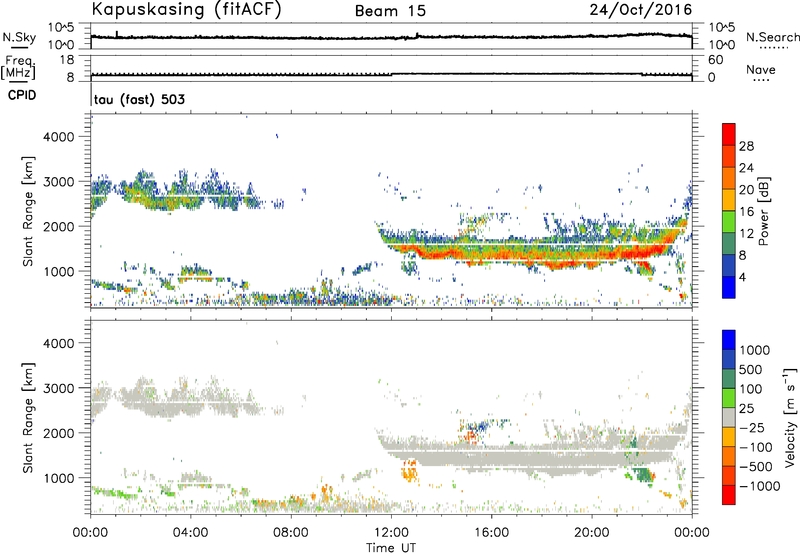Click the 12:00 time tick label

pyautogui.click(x=391, y=533)
